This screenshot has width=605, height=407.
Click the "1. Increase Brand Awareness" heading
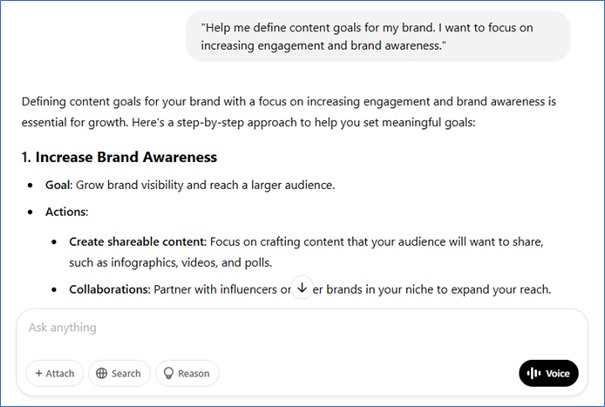119,157
